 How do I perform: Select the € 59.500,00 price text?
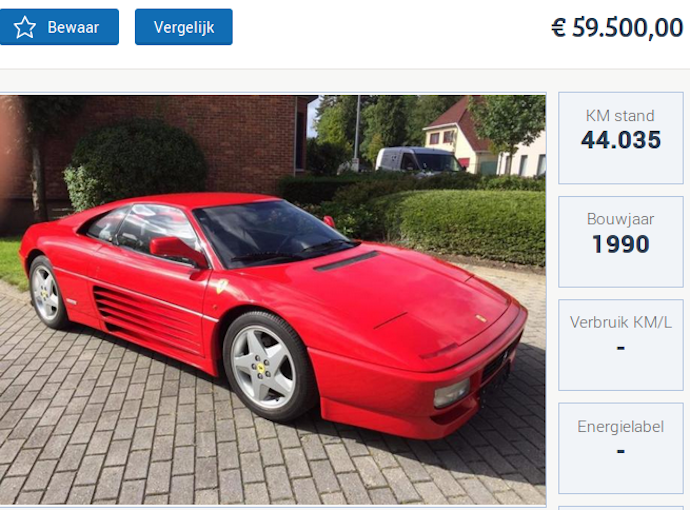pyautogui.click(x=617, y=28)
